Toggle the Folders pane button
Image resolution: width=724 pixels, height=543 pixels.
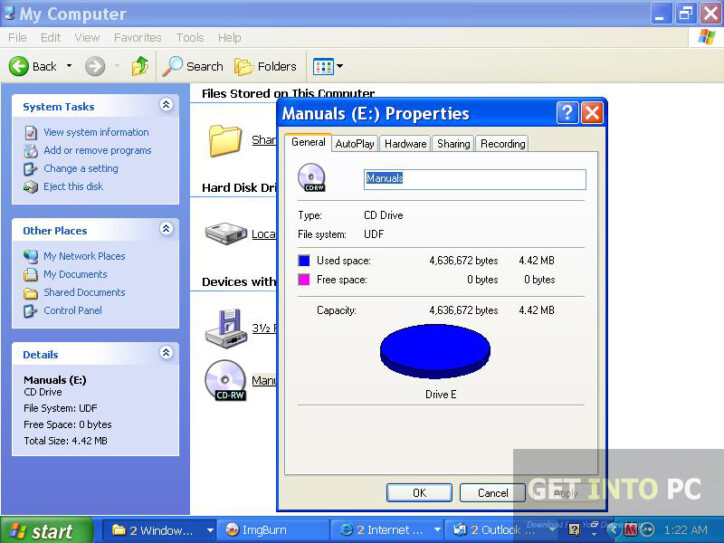tap(265, 66)
